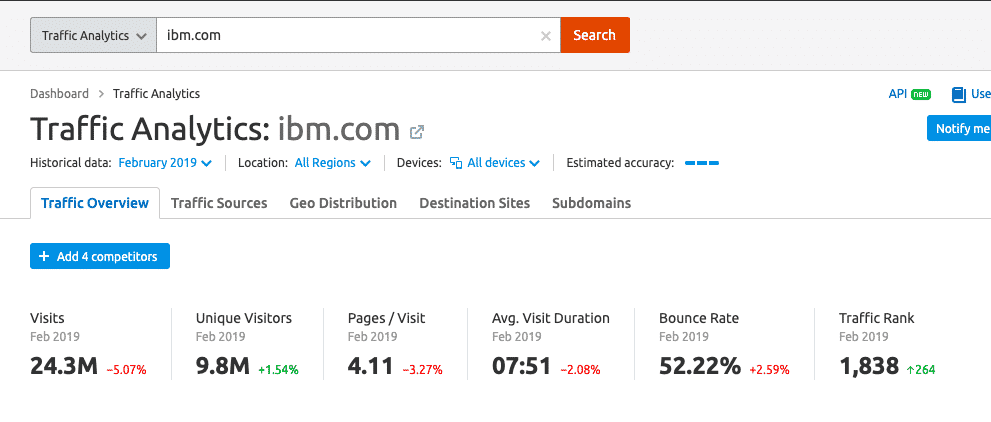Open the Traffic Analytics search type dropdown
This screenshot has width=991, height=422.
[x=94, y=35]
